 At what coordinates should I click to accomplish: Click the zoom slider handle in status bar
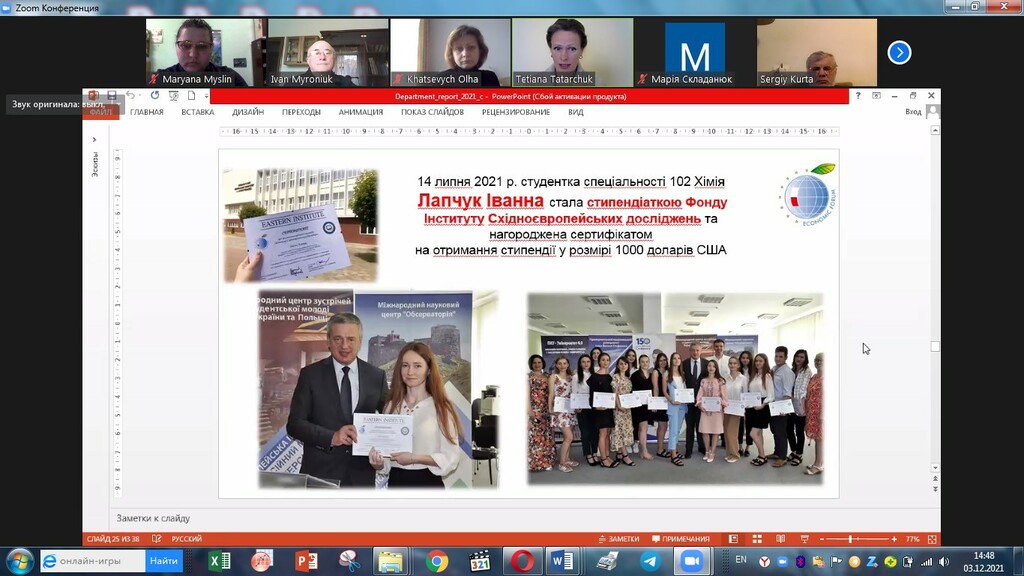tap(850, 539)
